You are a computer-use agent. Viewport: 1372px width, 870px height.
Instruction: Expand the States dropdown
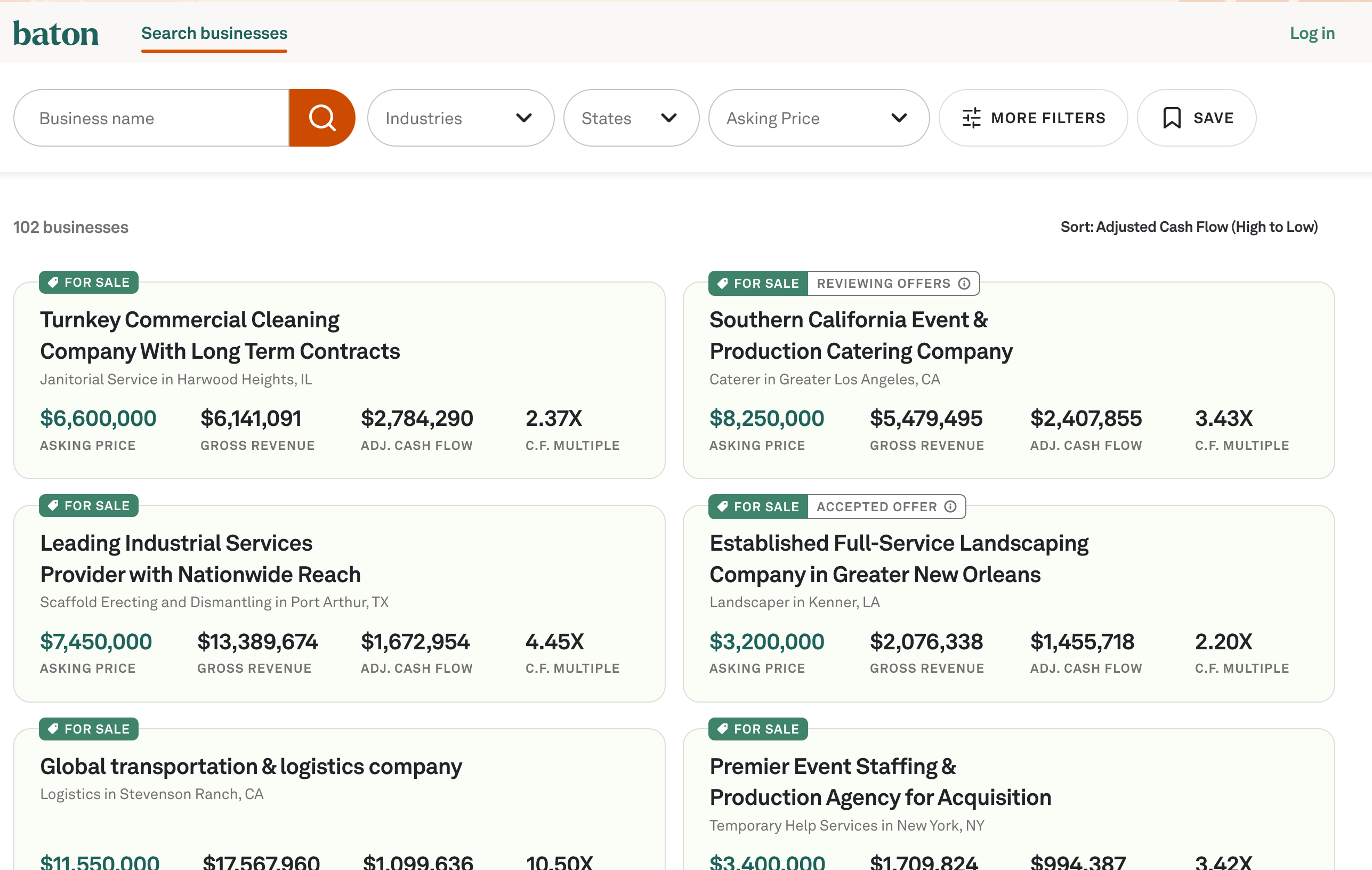[x=631, y=118]
